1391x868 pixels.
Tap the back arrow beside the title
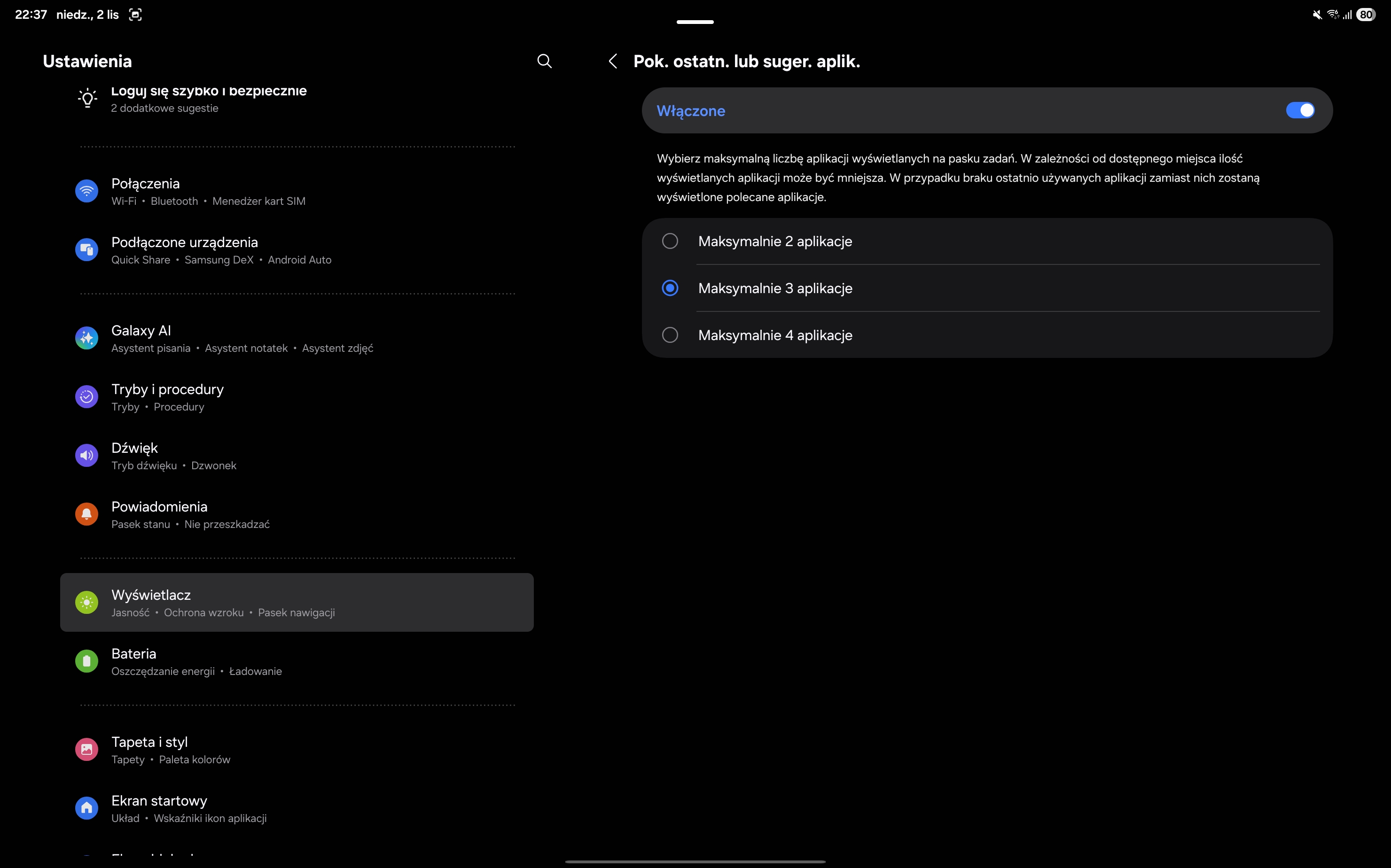pyautogui.click(x=613, y=61)
